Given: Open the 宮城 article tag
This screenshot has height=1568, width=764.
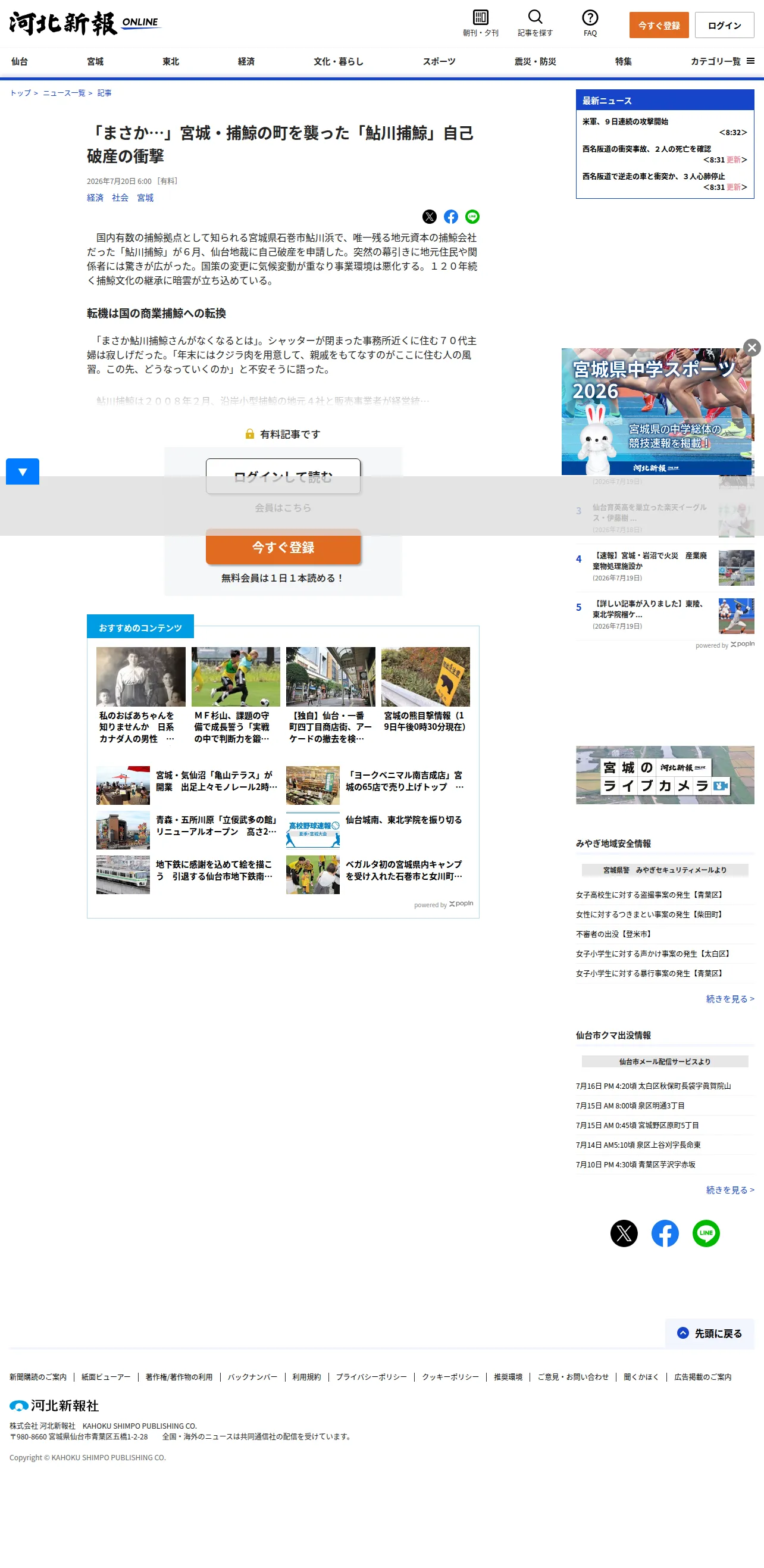Looking at the screenshot, I should pos(145,198).
